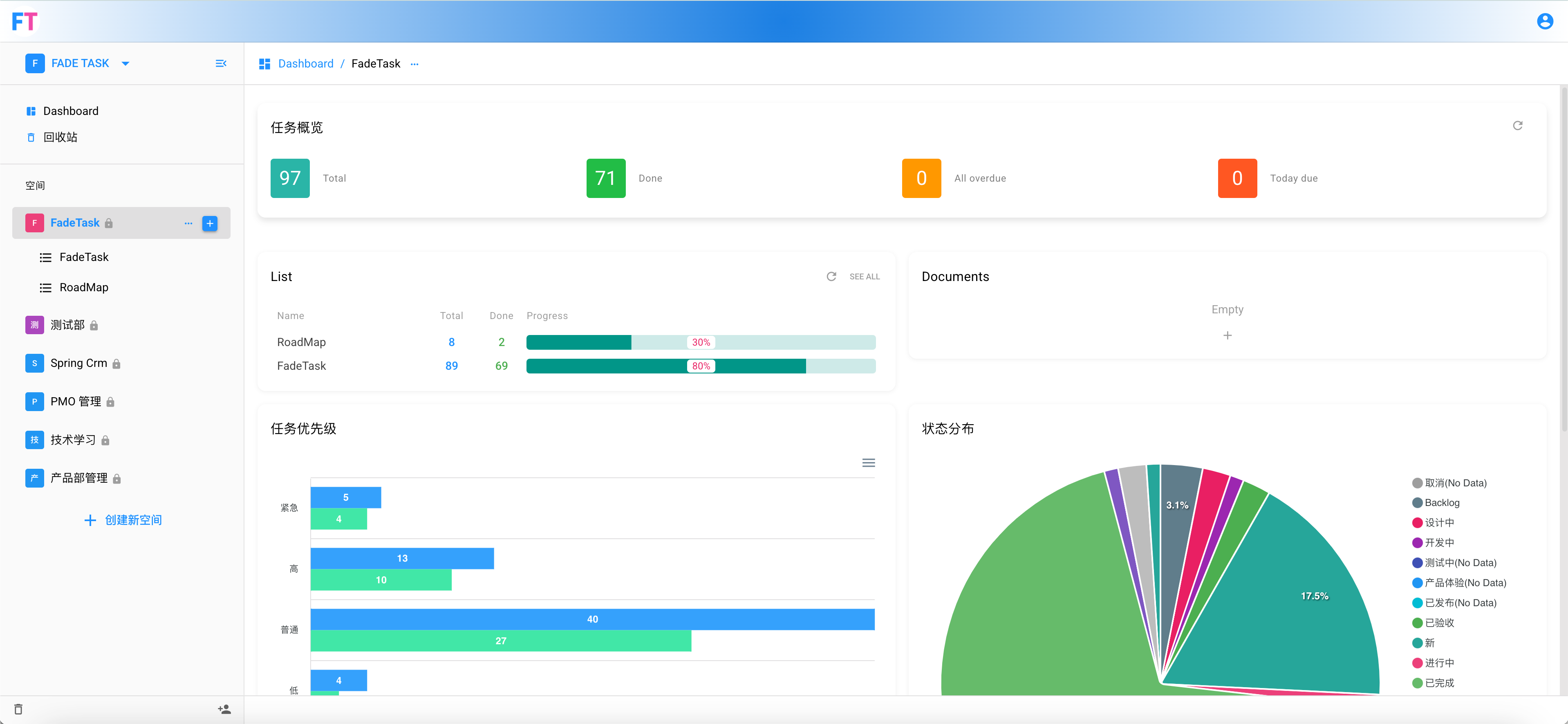
Task: Click the lock icon beside Spring Crm
Action: tap(116, 364)
